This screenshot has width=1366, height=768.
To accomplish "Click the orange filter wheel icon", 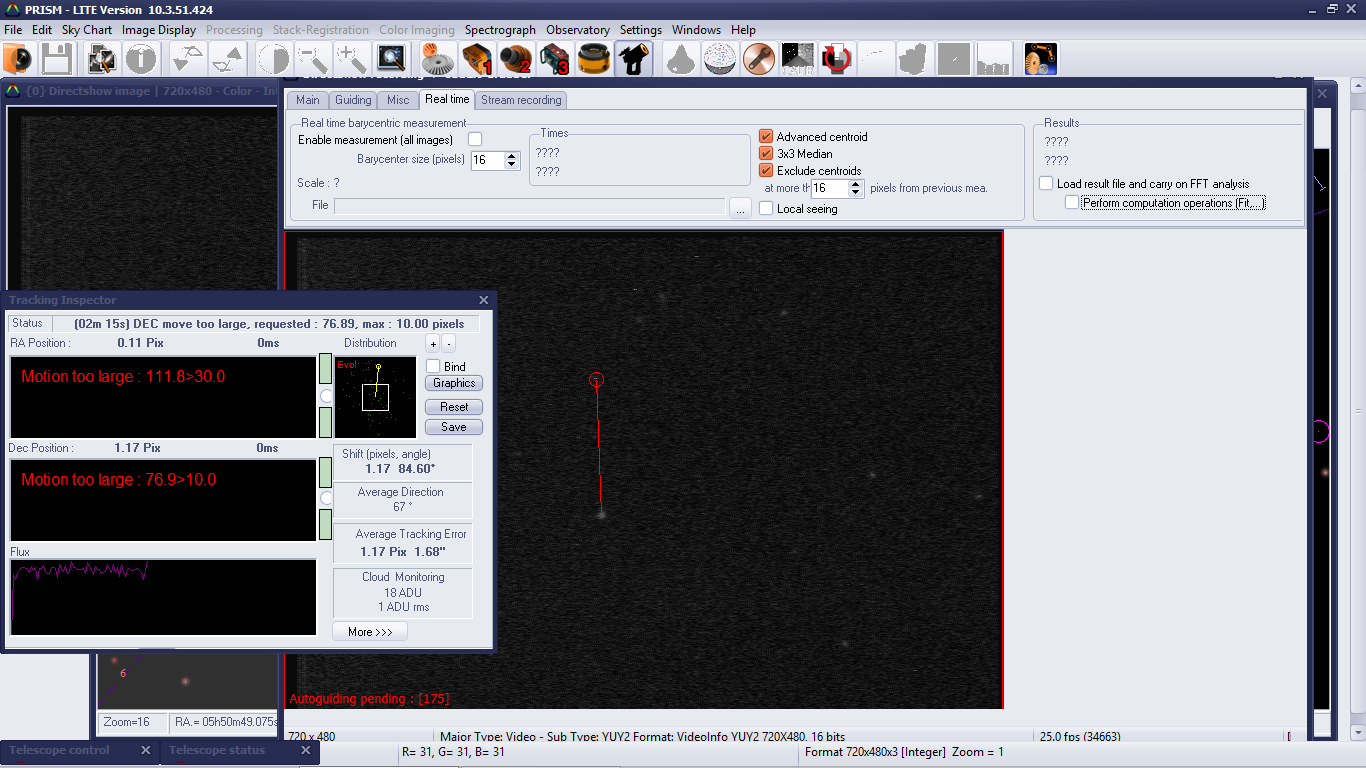I will point(595,59).
